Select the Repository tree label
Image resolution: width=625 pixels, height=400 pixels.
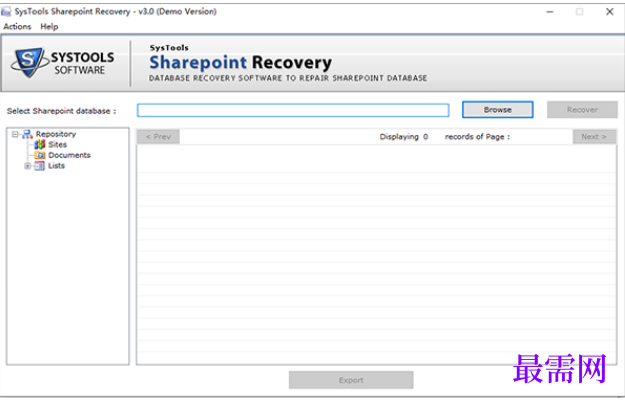click(56, 134)
